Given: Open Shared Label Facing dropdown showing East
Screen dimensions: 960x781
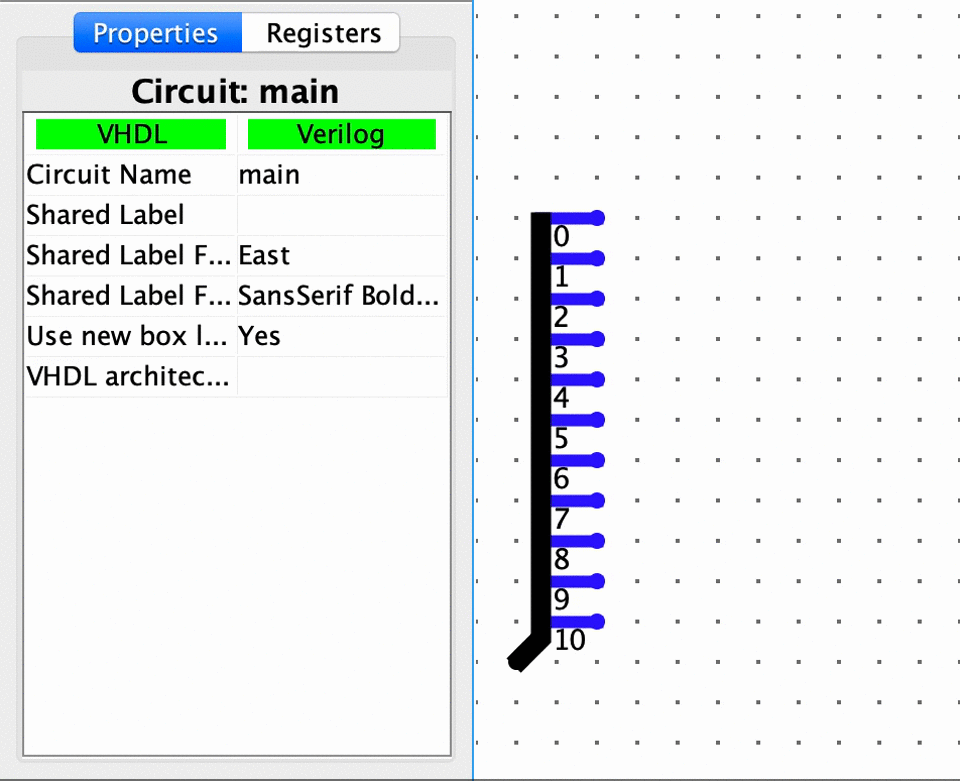Looking at the screenshot, I should (x=340, y=256).
